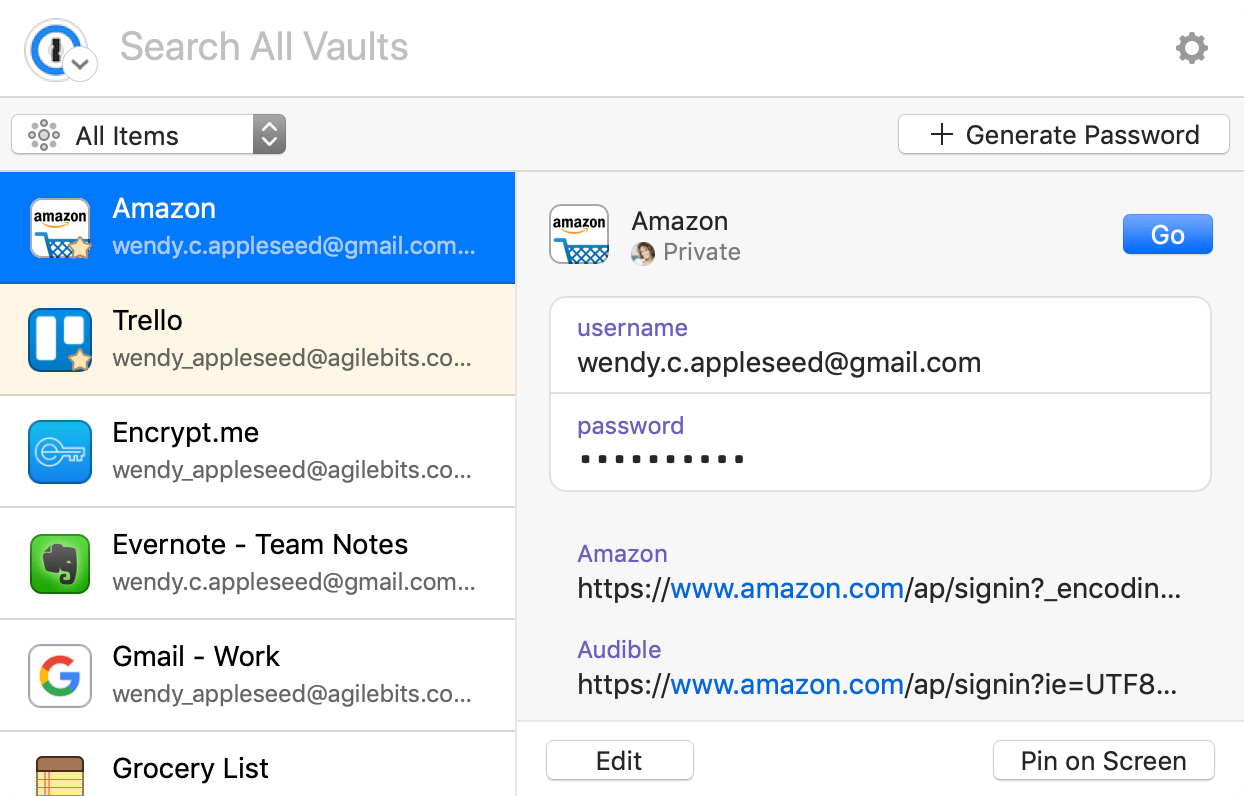The width and height of the screenshot is (1244, 796).
Task: Open the vault chevron beside the logo
Action: coord(81,65)
